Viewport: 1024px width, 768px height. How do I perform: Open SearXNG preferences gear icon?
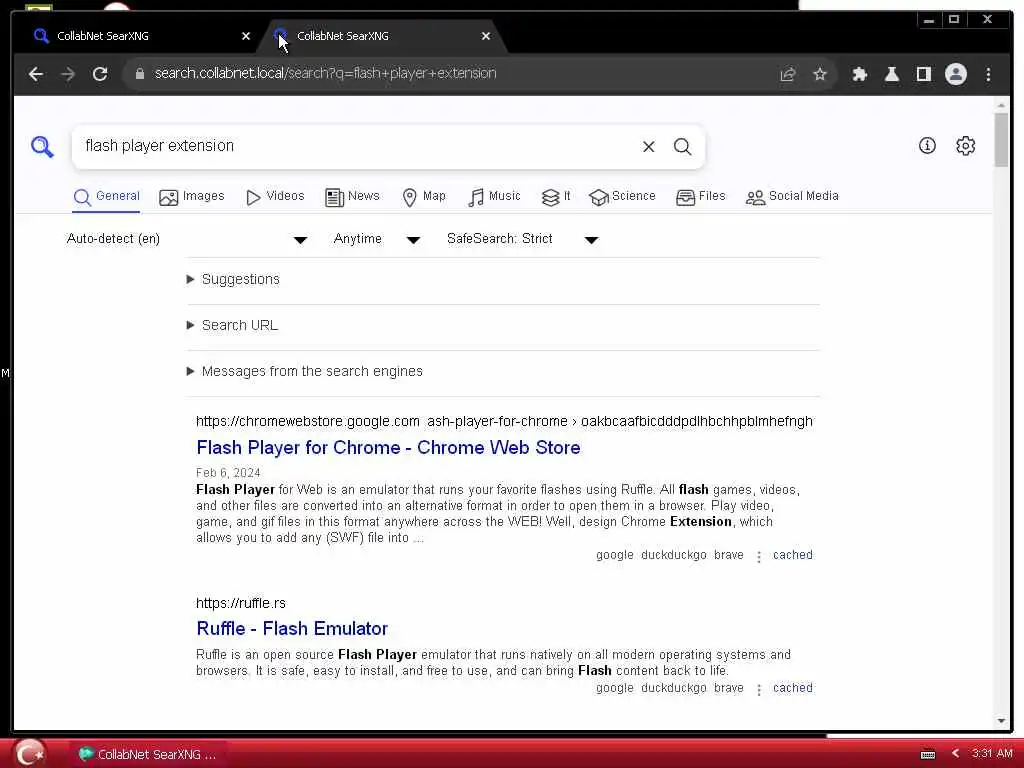click(x=965, y=146)
